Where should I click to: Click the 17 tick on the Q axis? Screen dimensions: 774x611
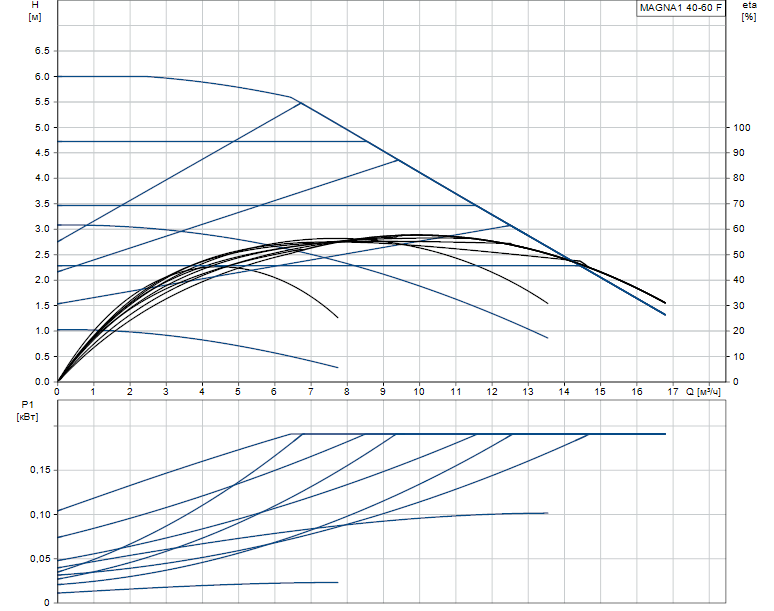click(x=673, y=392)
